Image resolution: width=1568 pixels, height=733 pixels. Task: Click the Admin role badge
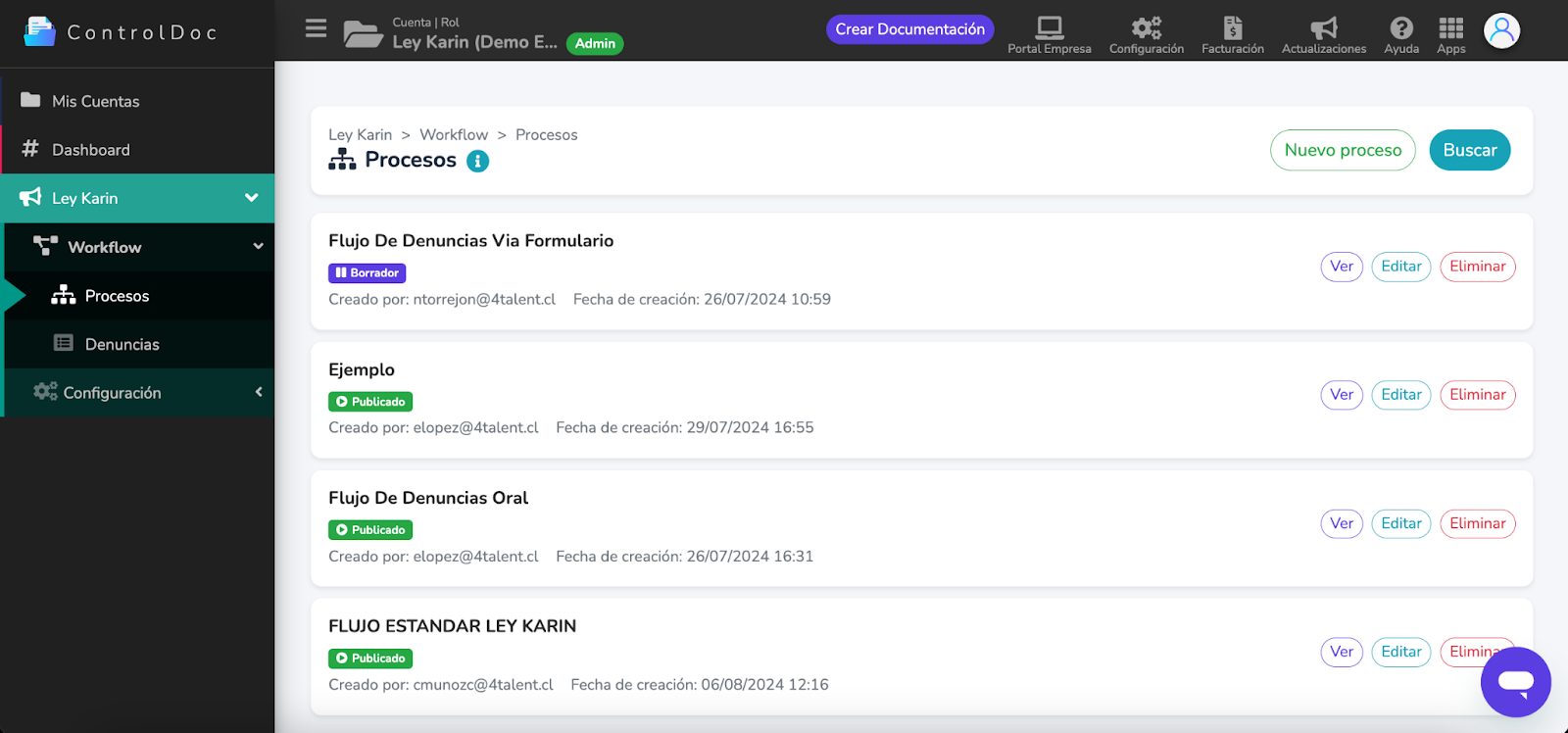pos(595,43)
